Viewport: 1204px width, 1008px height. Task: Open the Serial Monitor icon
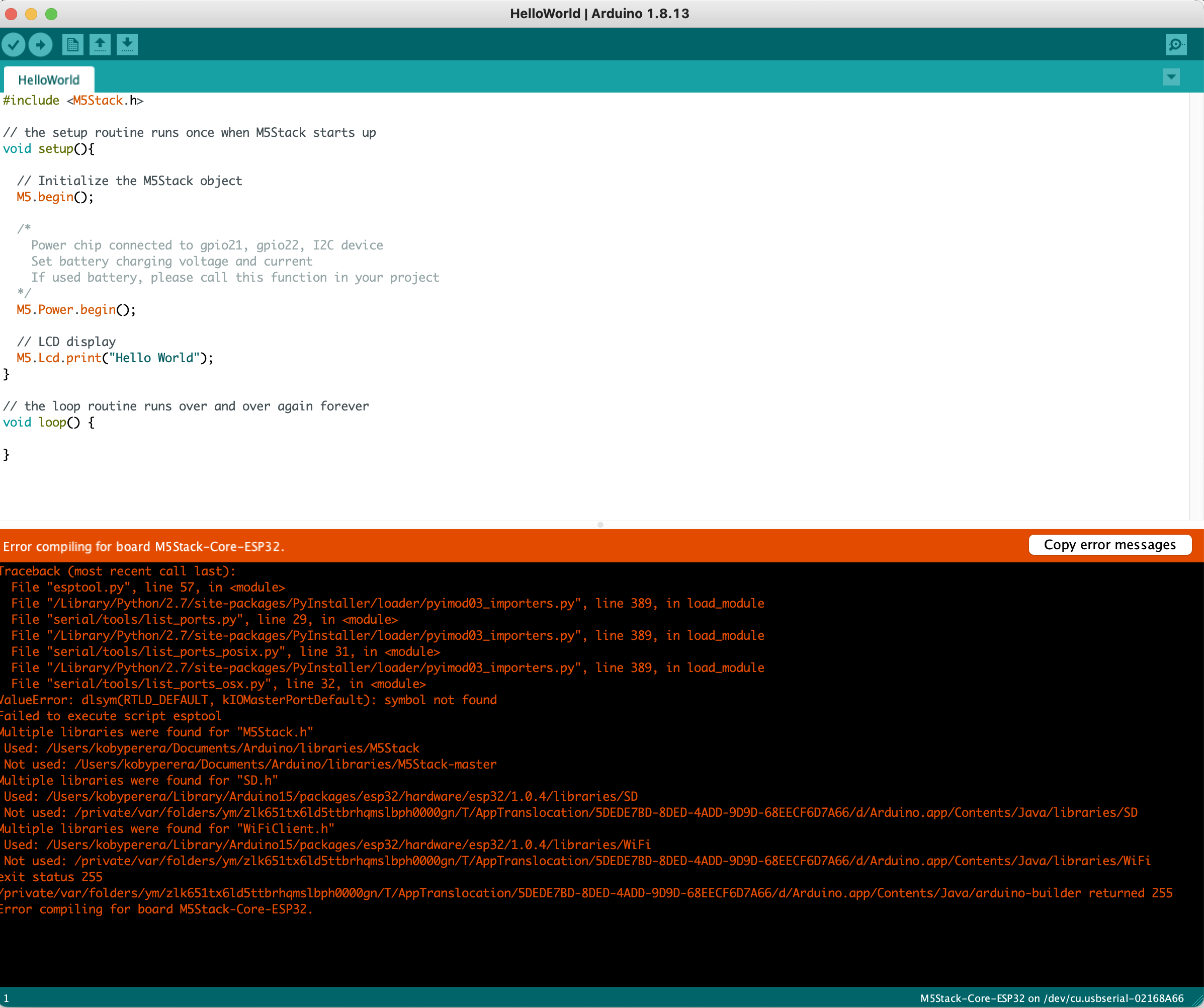coord(1176,45)
